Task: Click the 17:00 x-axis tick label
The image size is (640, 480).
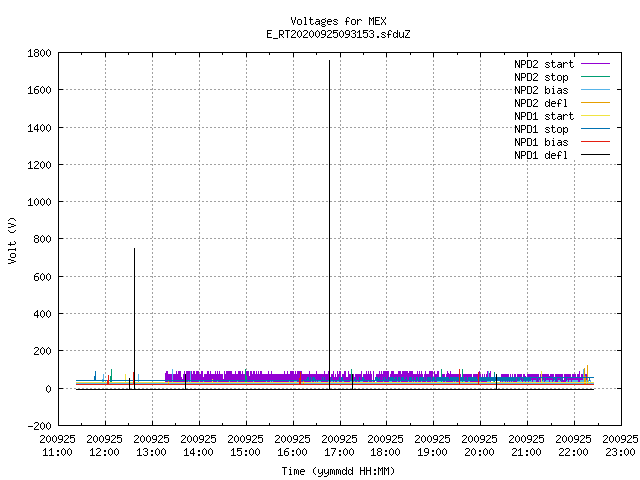Action: (x=339, y=452)
